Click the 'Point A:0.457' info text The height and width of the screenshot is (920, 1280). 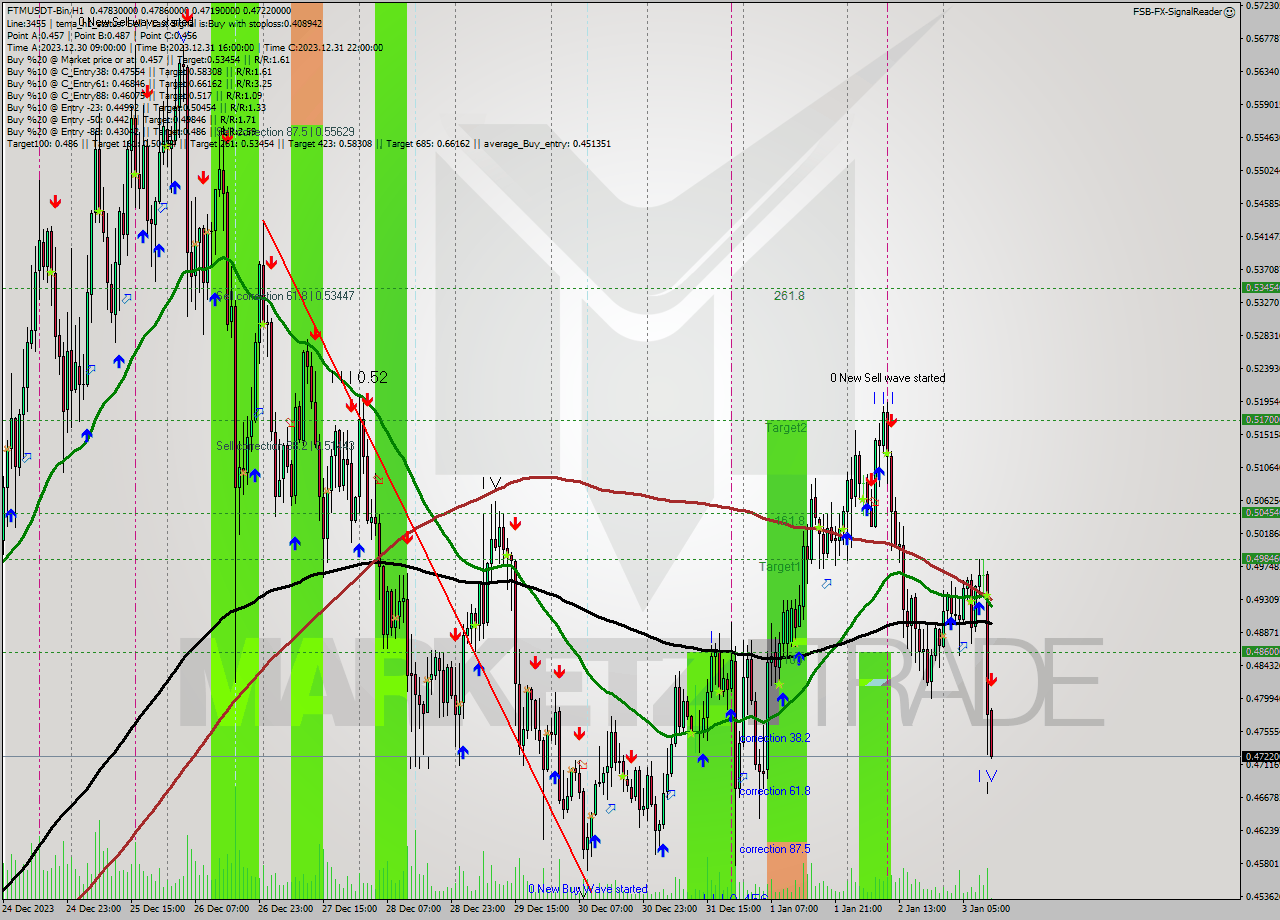point(35,35)
